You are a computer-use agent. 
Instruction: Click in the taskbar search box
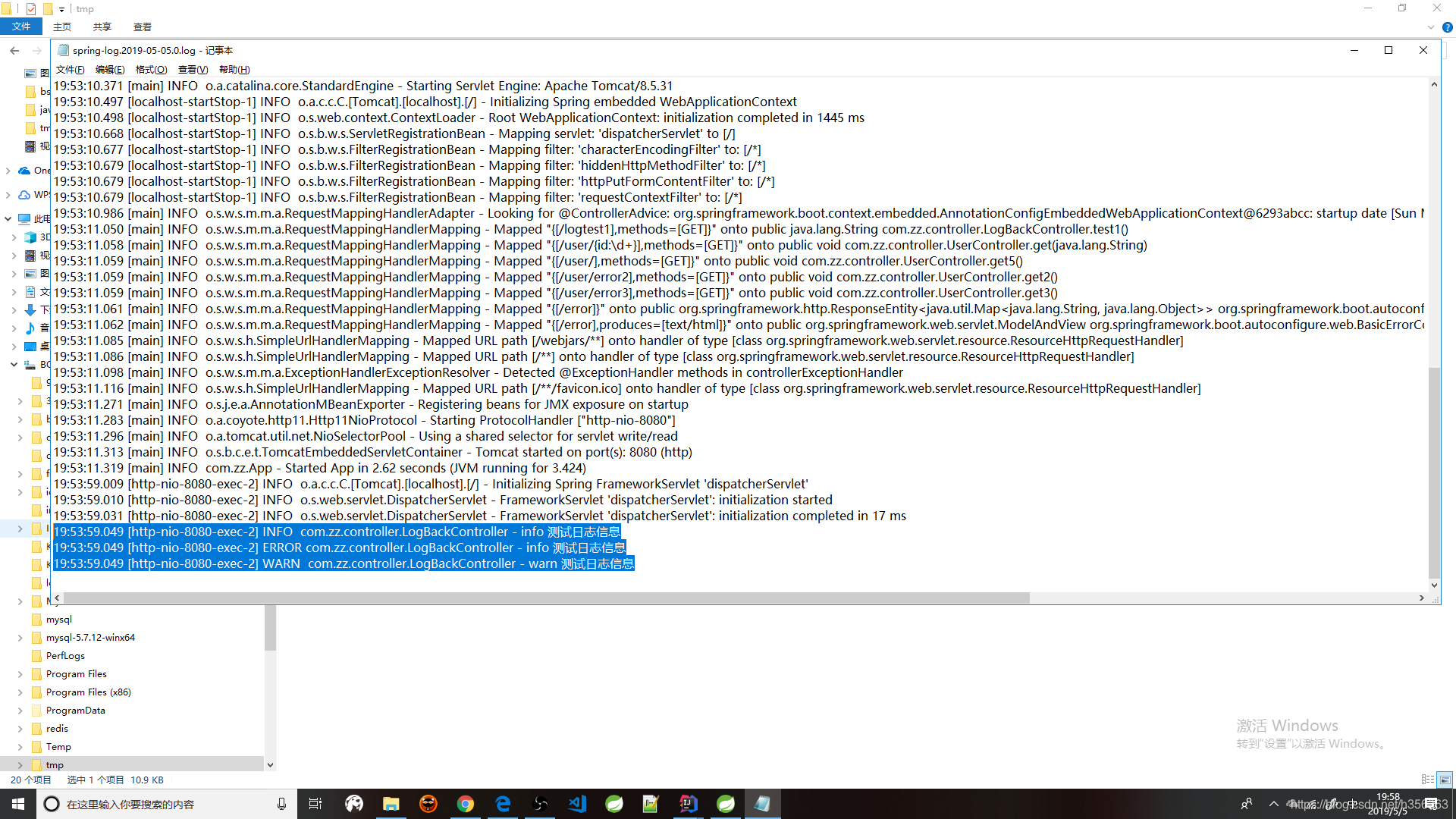[167, 804]
